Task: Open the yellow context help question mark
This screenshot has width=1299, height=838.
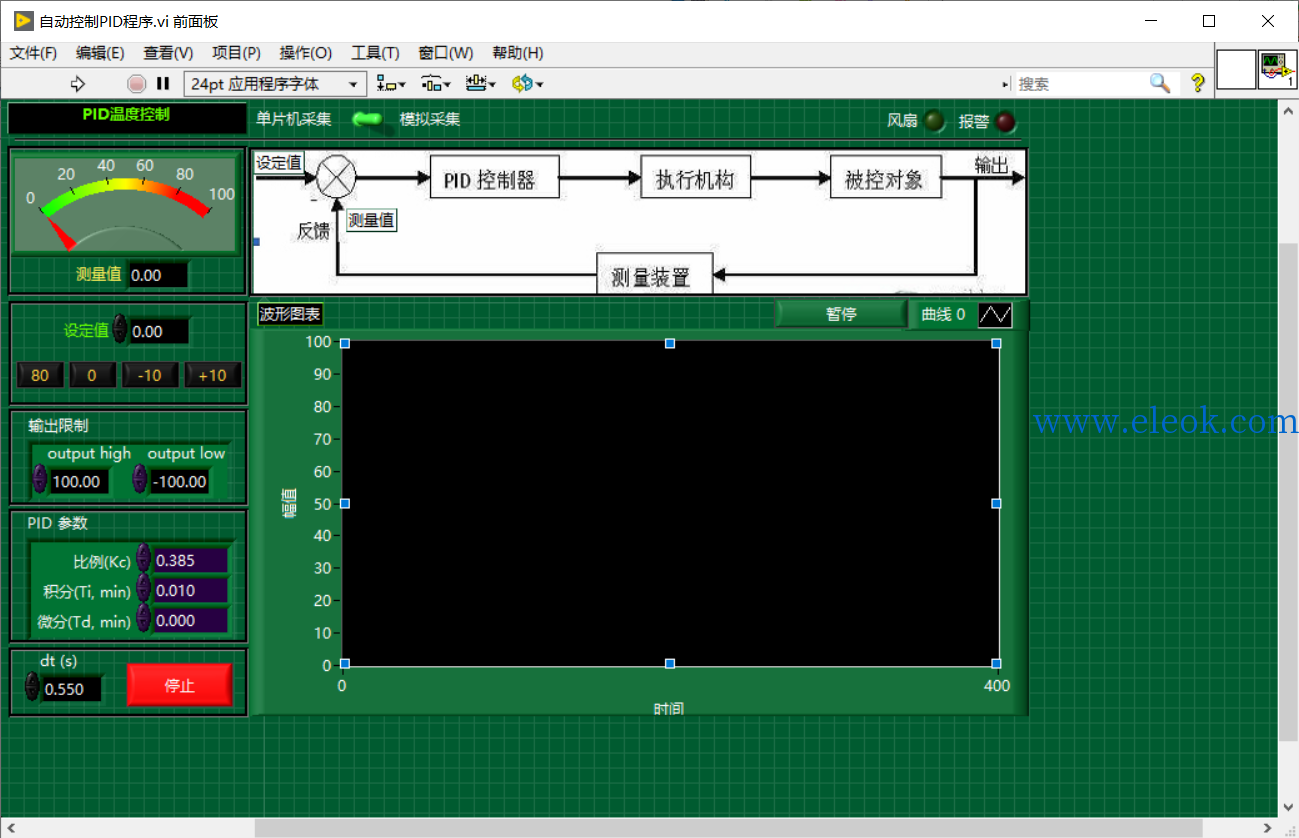Action: point(1197,83)
